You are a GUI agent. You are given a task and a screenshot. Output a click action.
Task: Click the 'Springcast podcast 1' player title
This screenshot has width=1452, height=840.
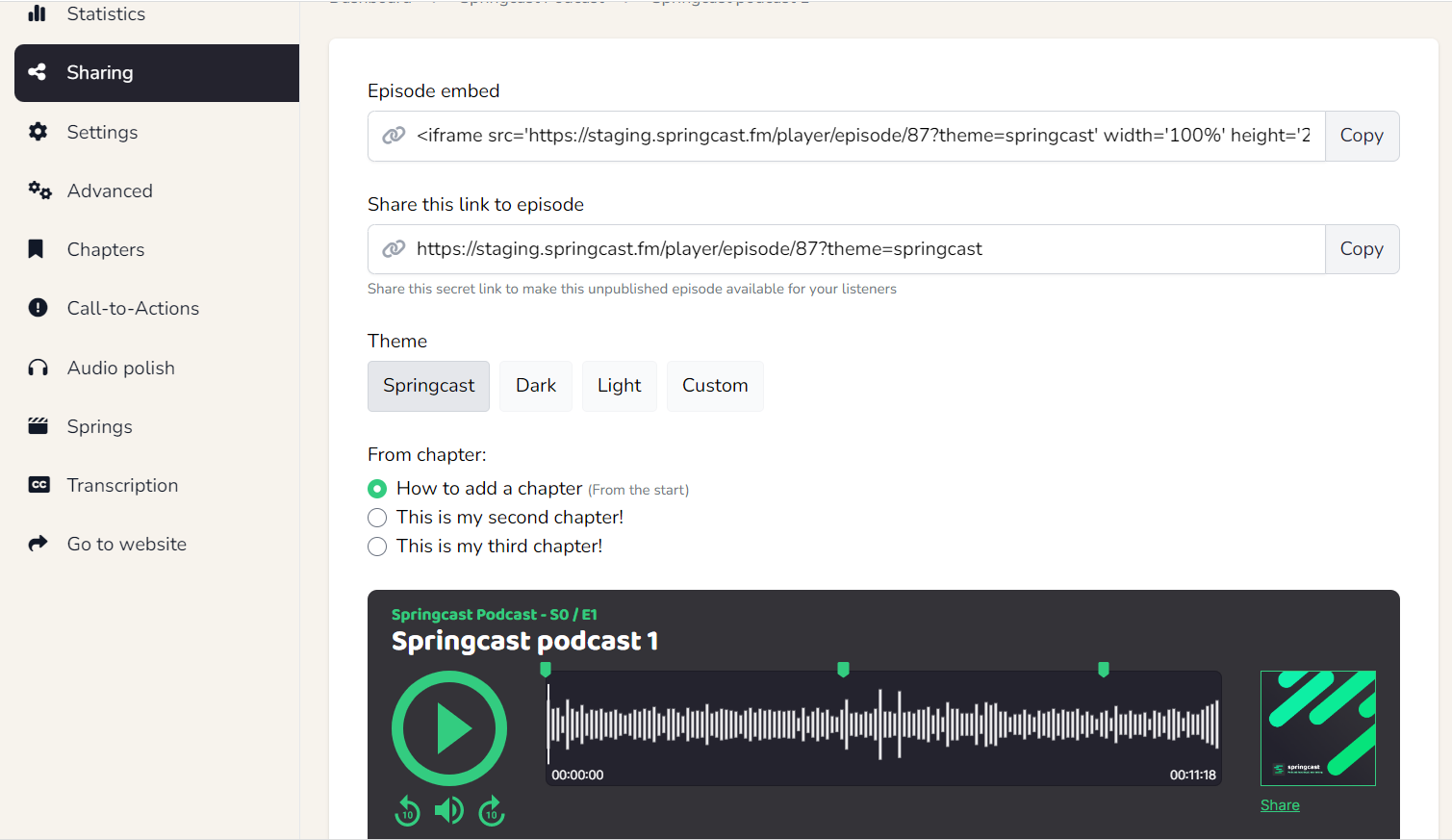click(x=524, y=641)
